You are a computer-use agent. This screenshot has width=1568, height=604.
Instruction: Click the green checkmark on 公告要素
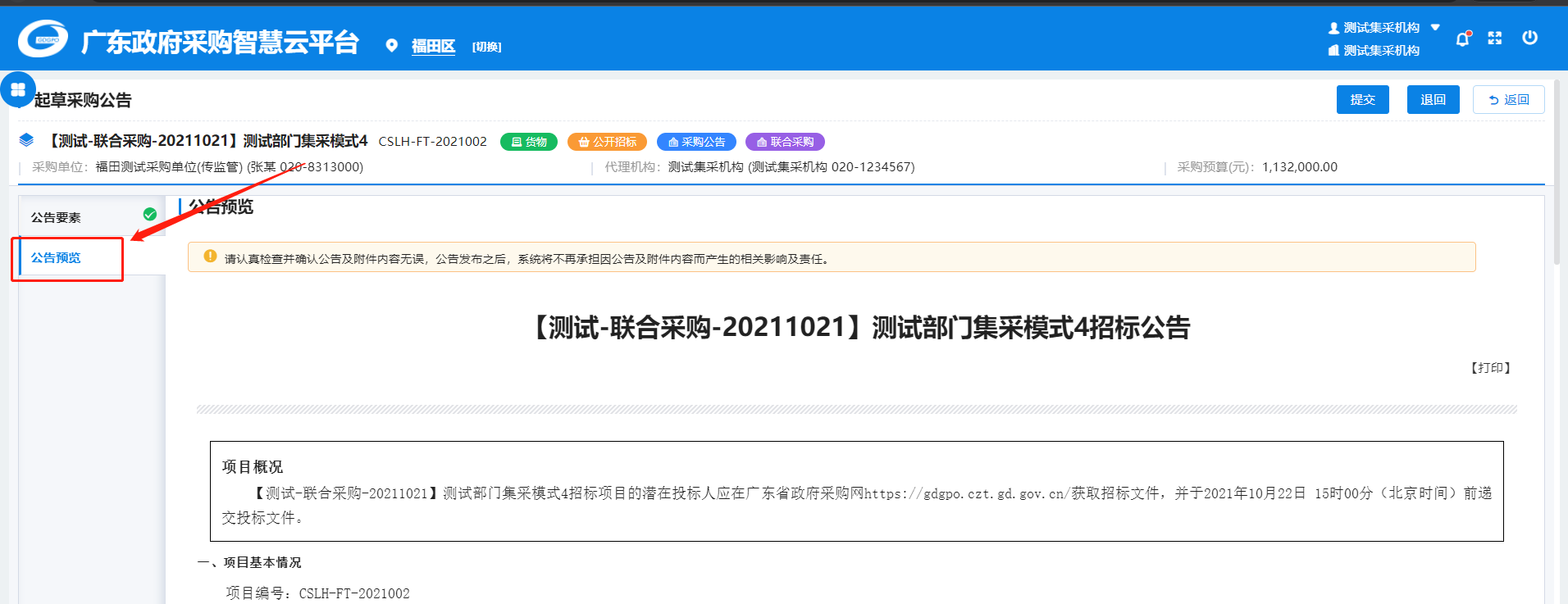(149, 215)
